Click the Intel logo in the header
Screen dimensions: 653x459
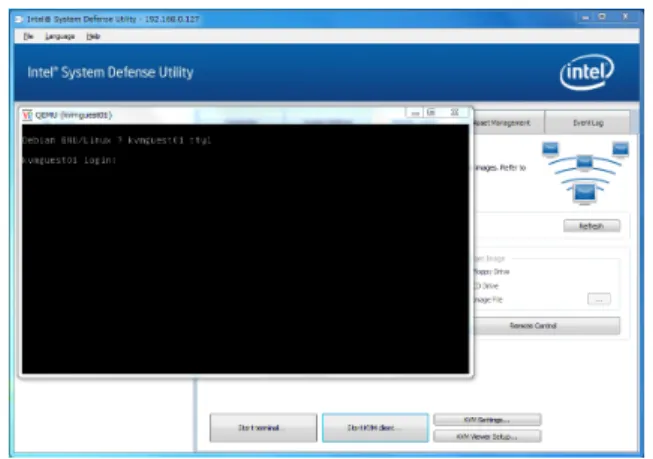click(586, 72)
